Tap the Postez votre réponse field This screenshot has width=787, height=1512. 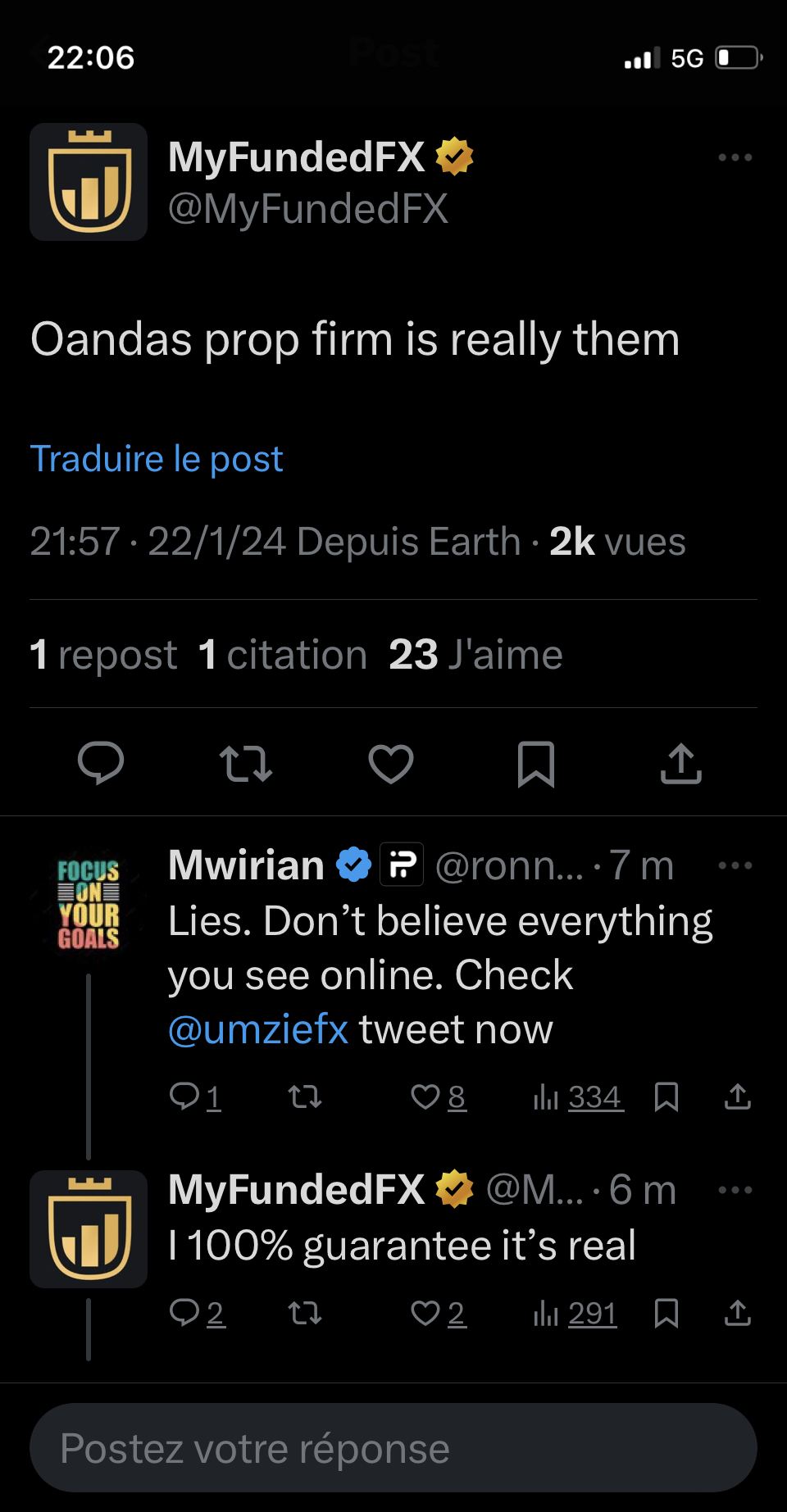click(x=393, y=1448)
